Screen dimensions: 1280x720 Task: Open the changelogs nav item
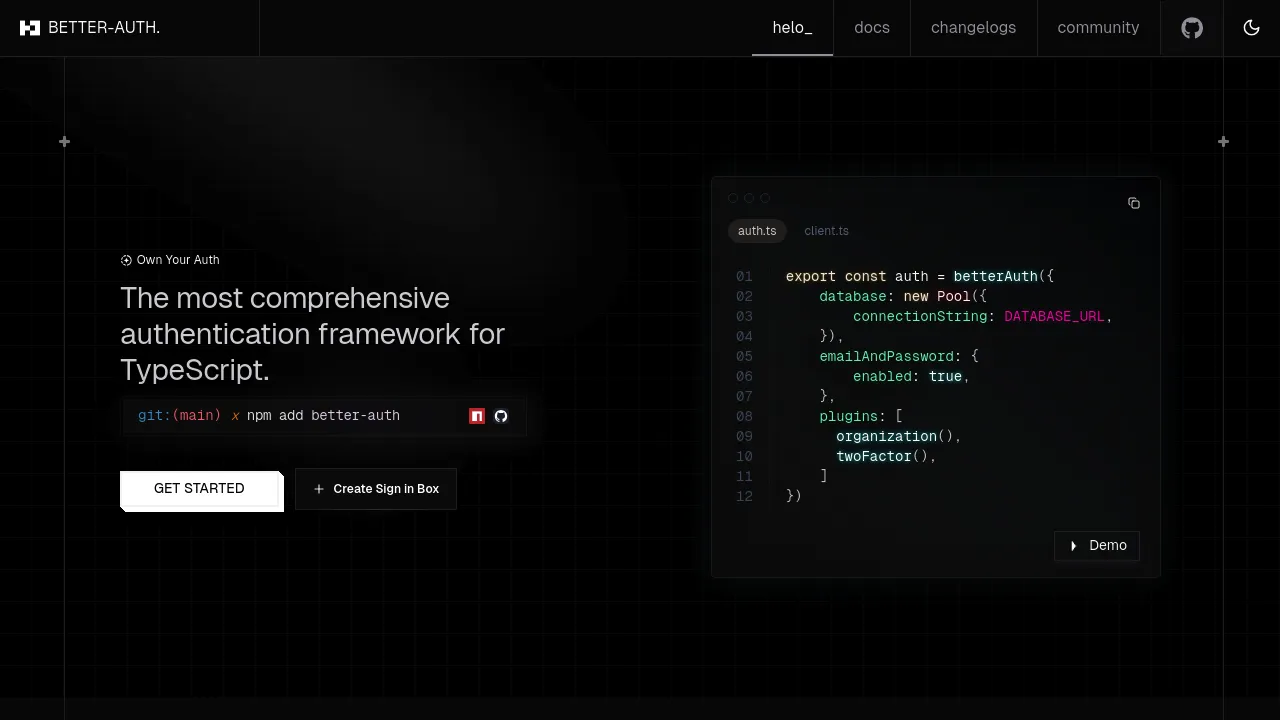(x=973, y=28)
